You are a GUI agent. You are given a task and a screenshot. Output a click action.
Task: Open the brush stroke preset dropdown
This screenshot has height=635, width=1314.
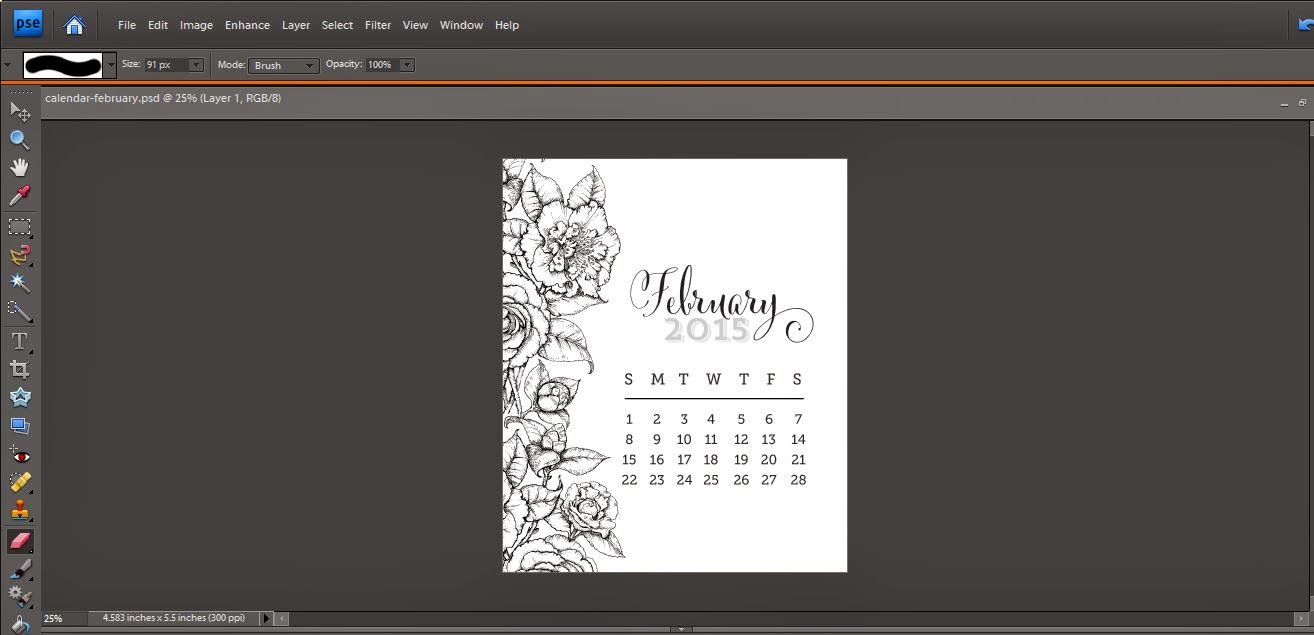point(111,65)
